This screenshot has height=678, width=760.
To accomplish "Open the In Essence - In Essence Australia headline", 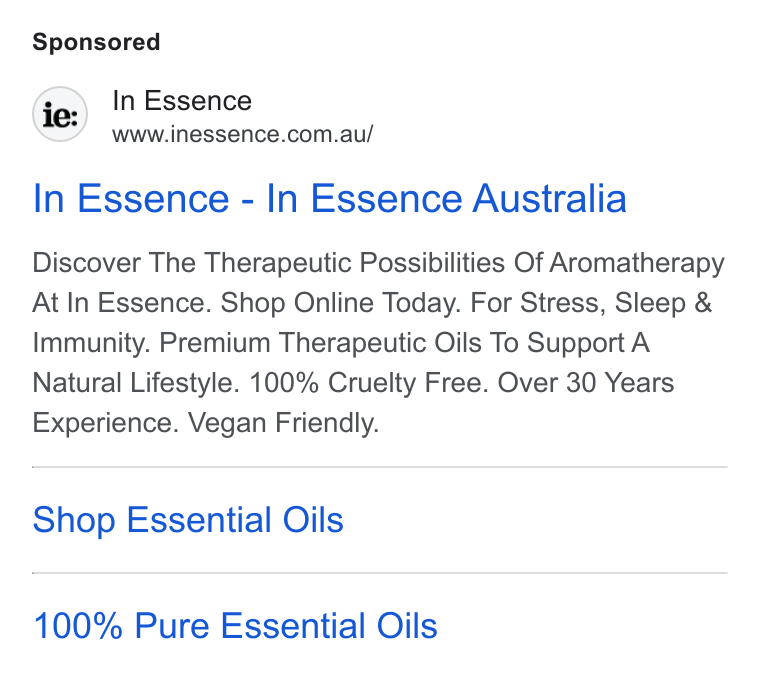I will click(330, 198).
